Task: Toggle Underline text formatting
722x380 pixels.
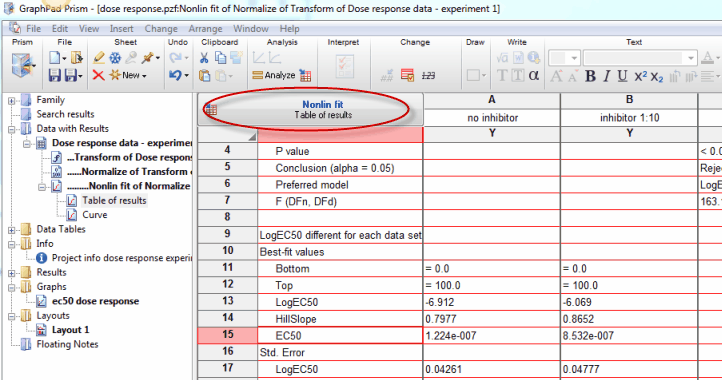Action: 623,76
